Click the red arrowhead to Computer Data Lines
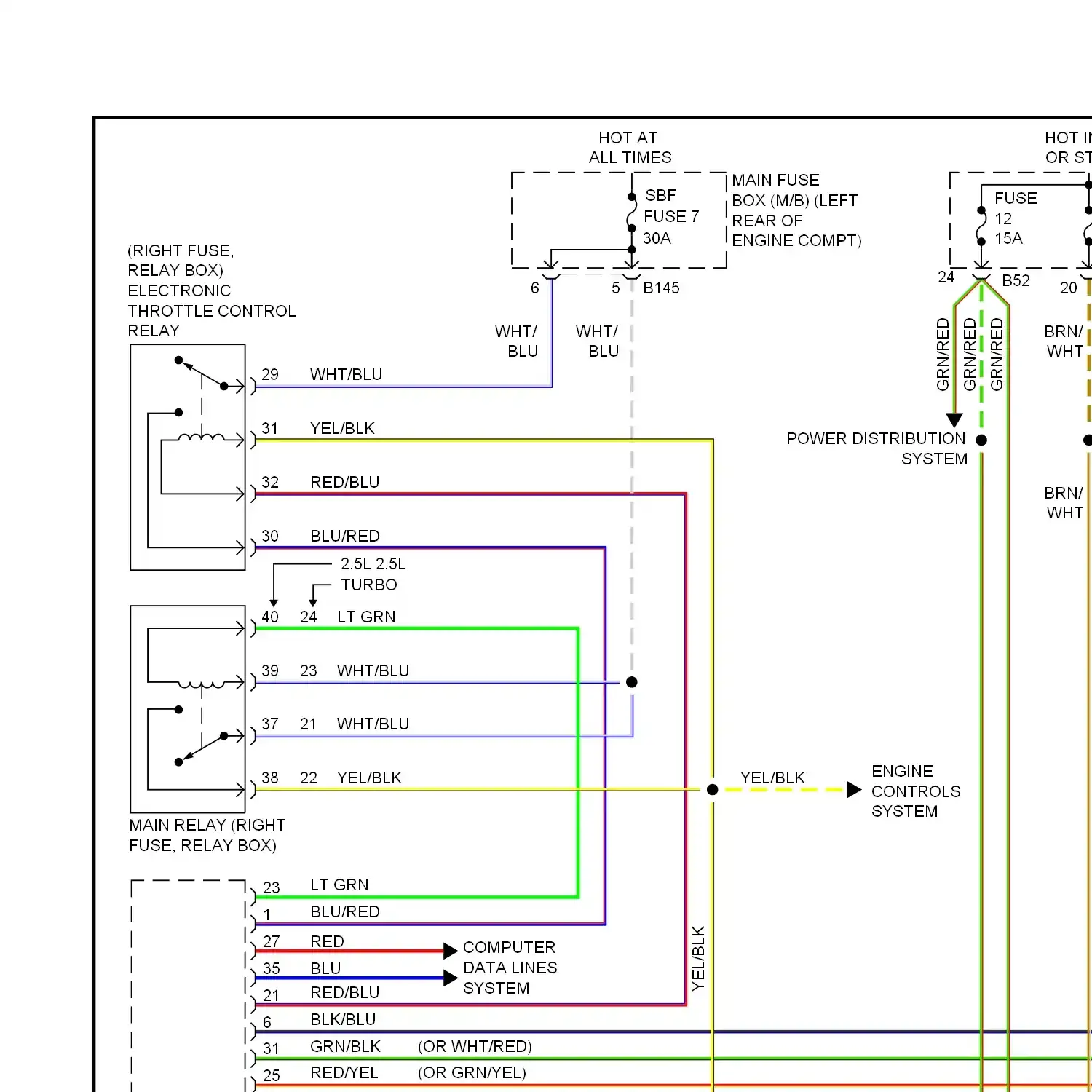Viewport: 1092px width, 1092px height. pyautogui.click(x=451, y=951)
